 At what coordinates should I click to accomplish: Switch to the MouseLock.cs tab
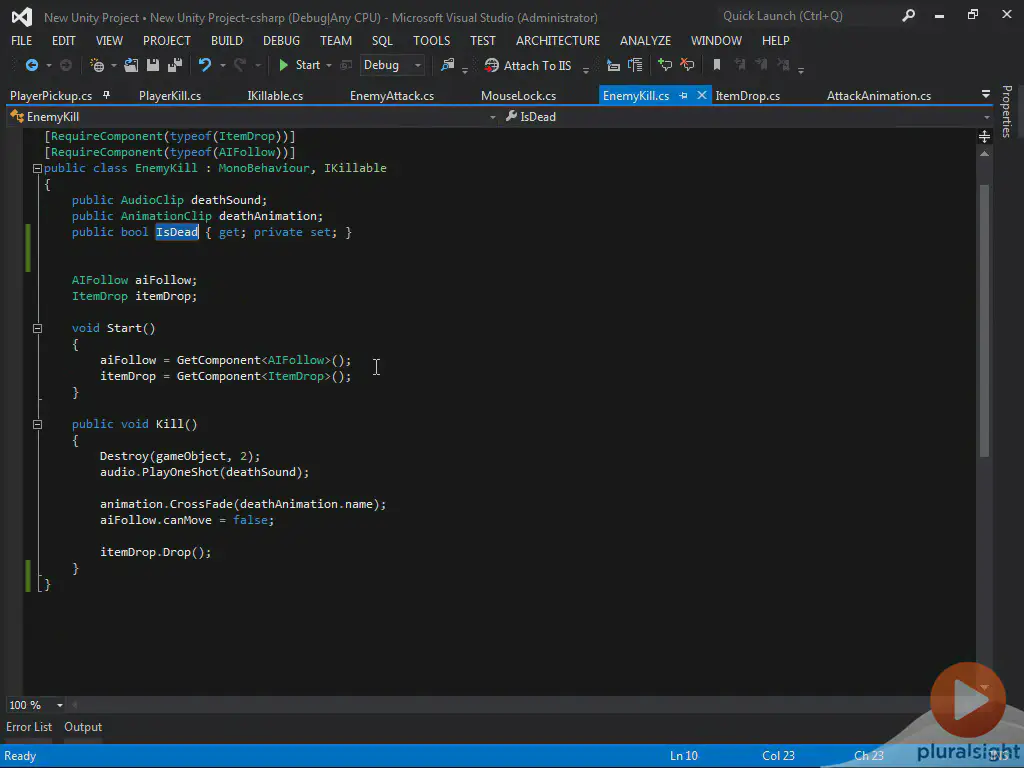[519, 95]
